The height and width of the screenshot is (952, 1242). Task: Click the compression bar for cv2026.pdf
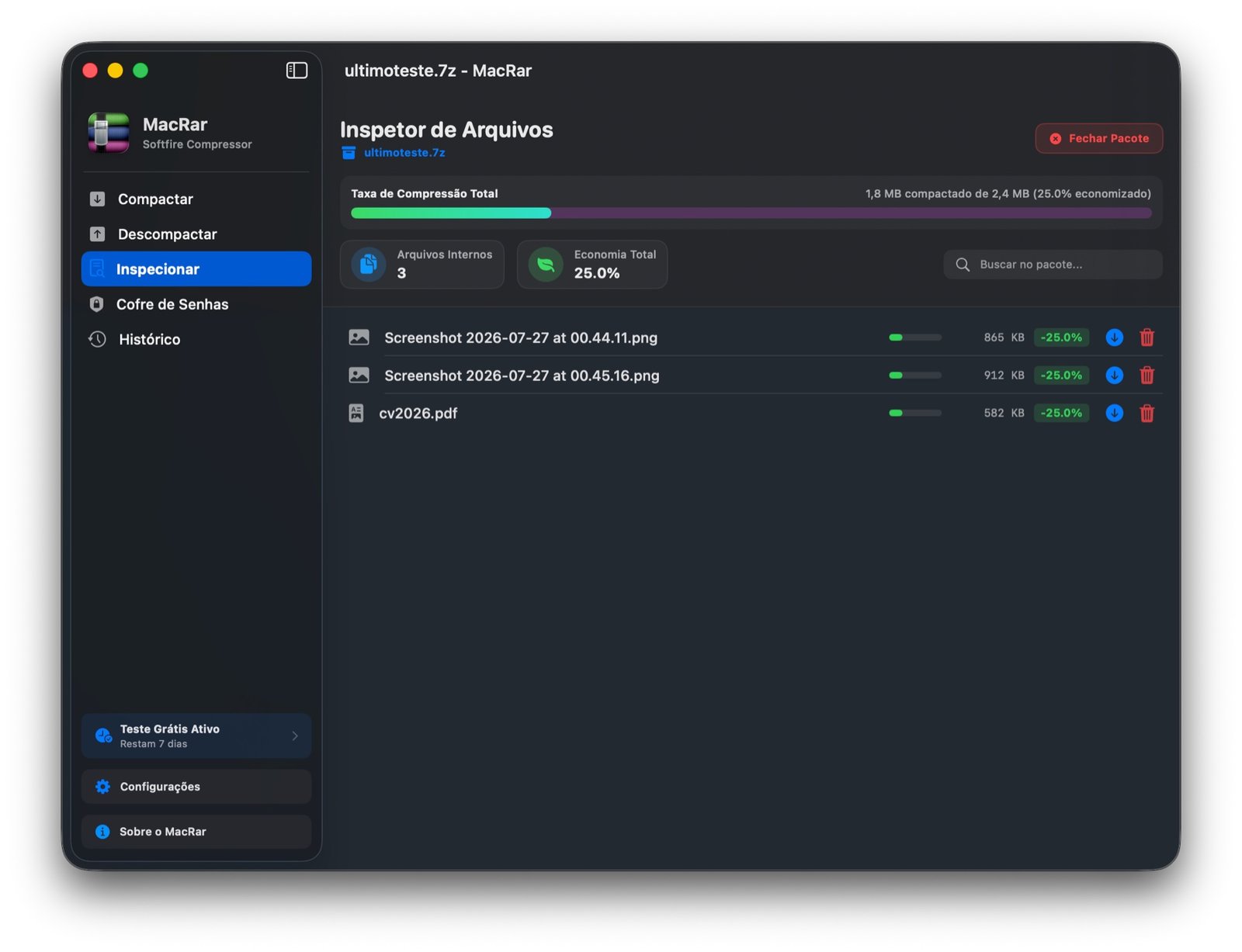pos(915,414)
